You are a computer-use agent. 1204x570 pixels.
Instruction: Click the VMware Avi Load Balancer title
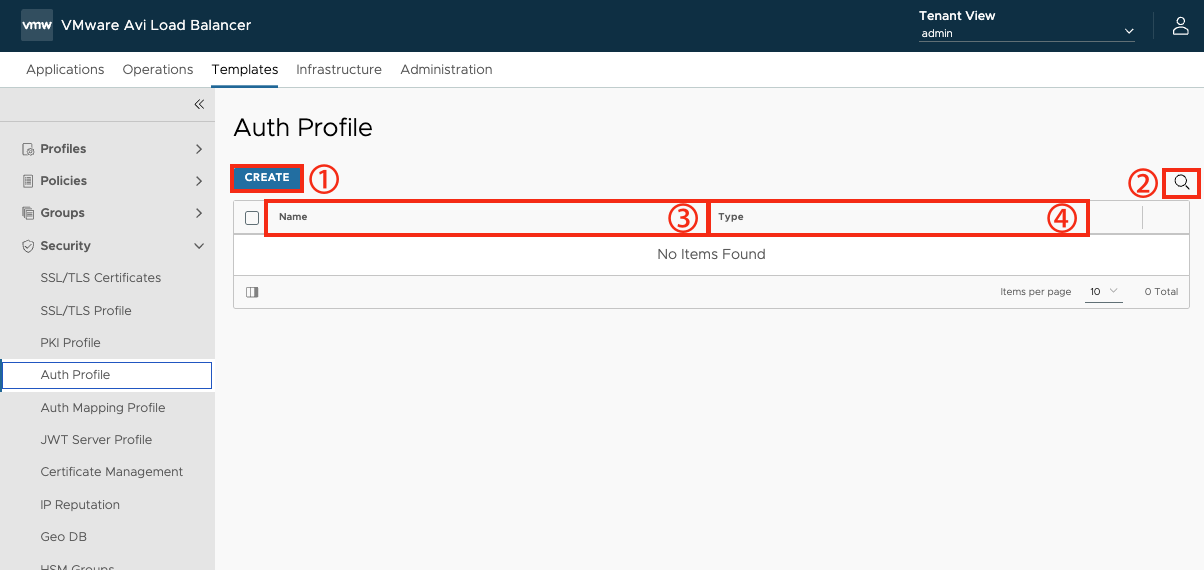[x=156, y=25]
